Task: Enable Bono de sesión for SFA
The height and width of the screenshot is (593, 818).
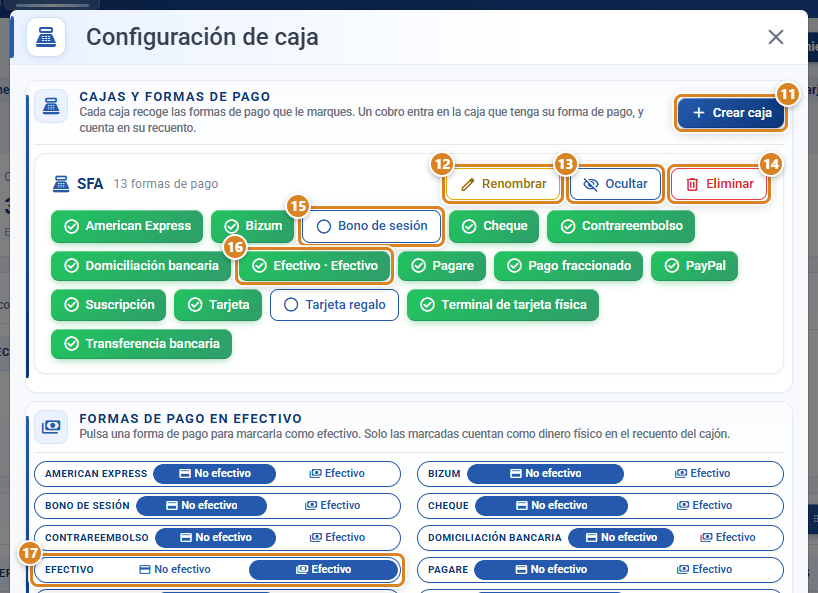Action: (x=371, y=226)
